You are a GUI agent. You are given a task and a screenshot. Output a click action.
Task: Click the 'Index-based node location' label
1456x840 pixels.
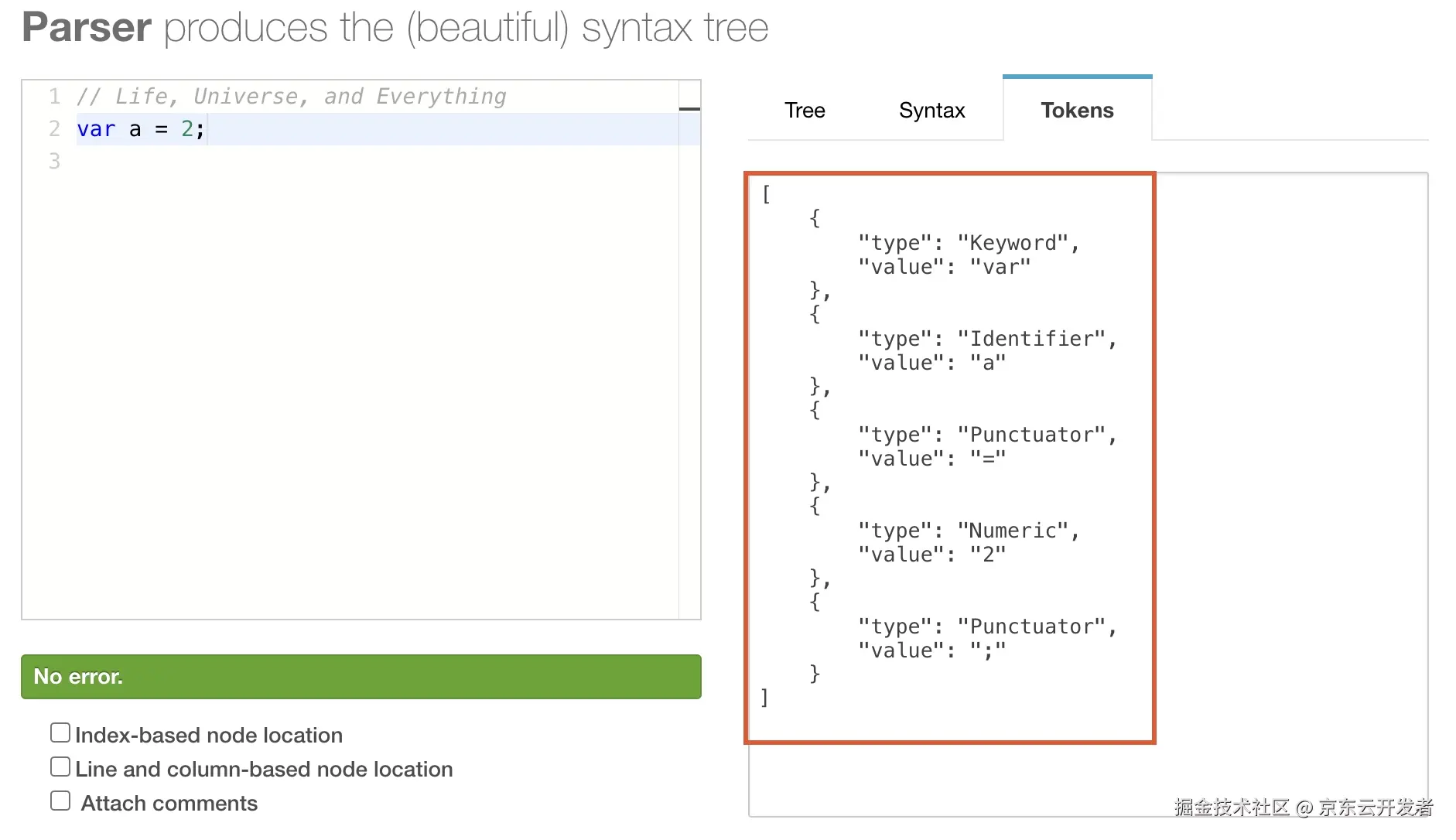[x=209, y=735]
